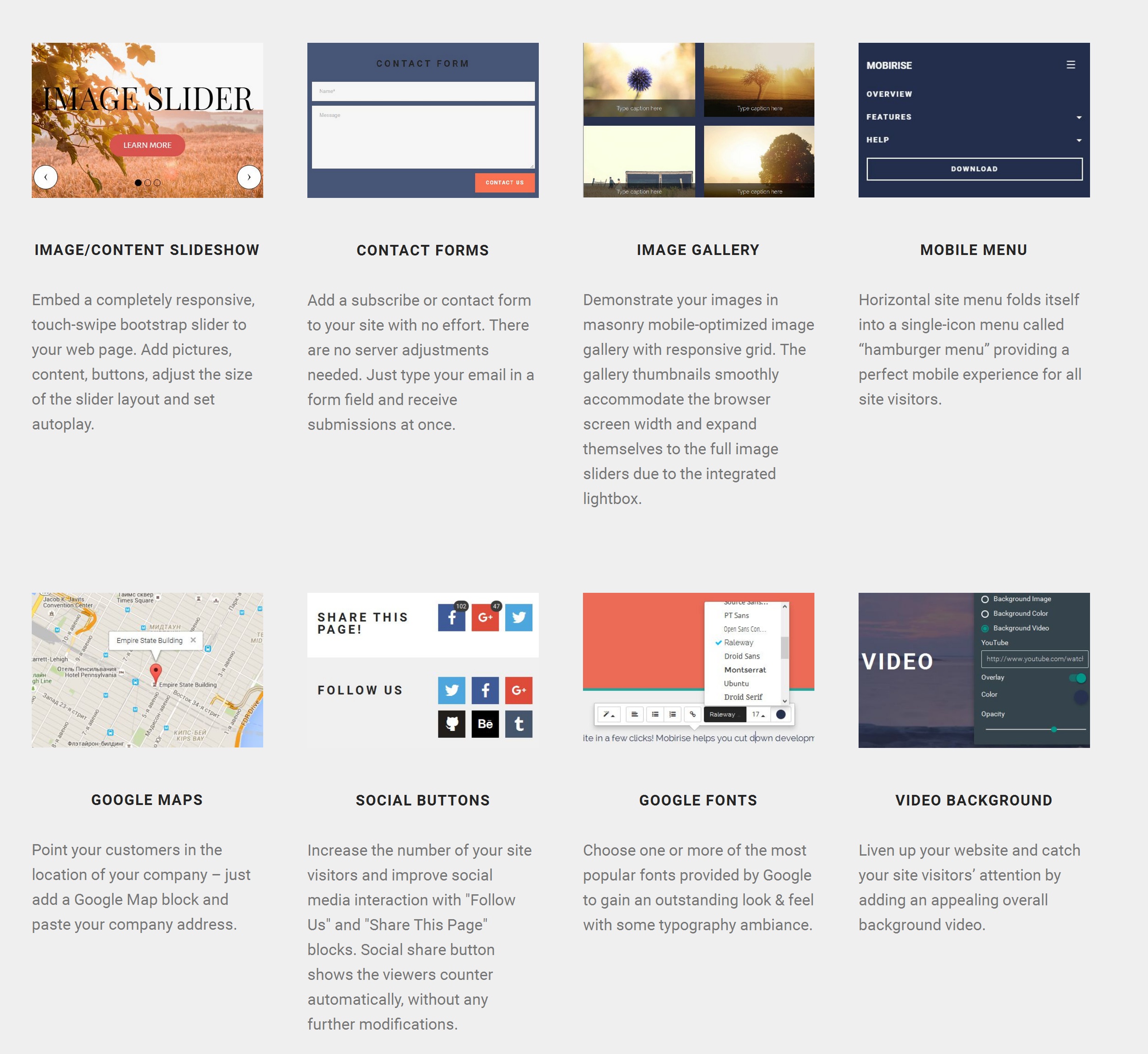Screen dimensions: 1148x1054
Task: Click the Tumblr follow icon
Action: pos(518,723)
